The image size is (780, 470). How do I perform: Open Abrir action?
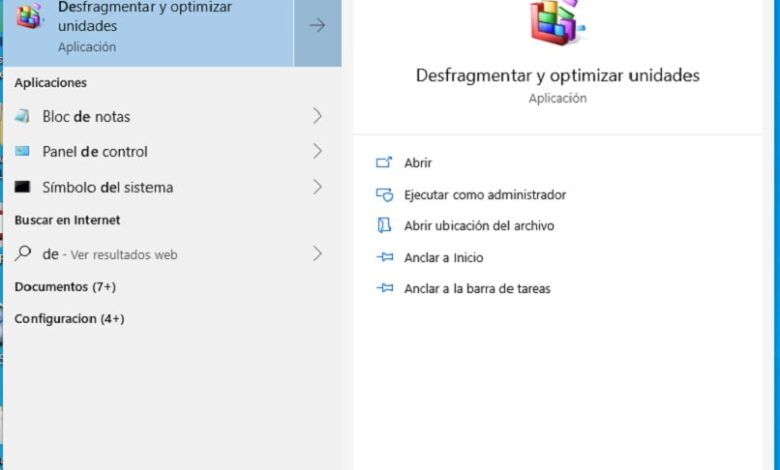click(x=418, y=163)
